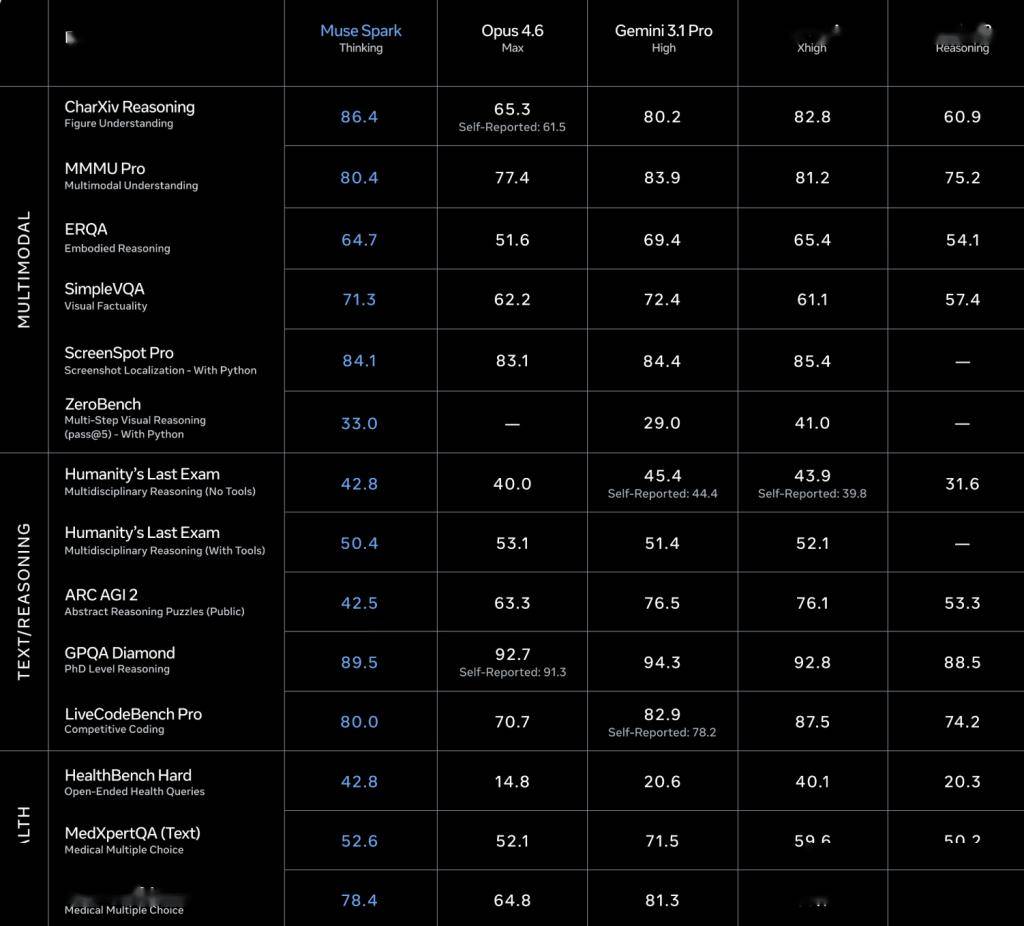Click Humanity's Last Exam (No Tools) label

[x=142, y=474]
